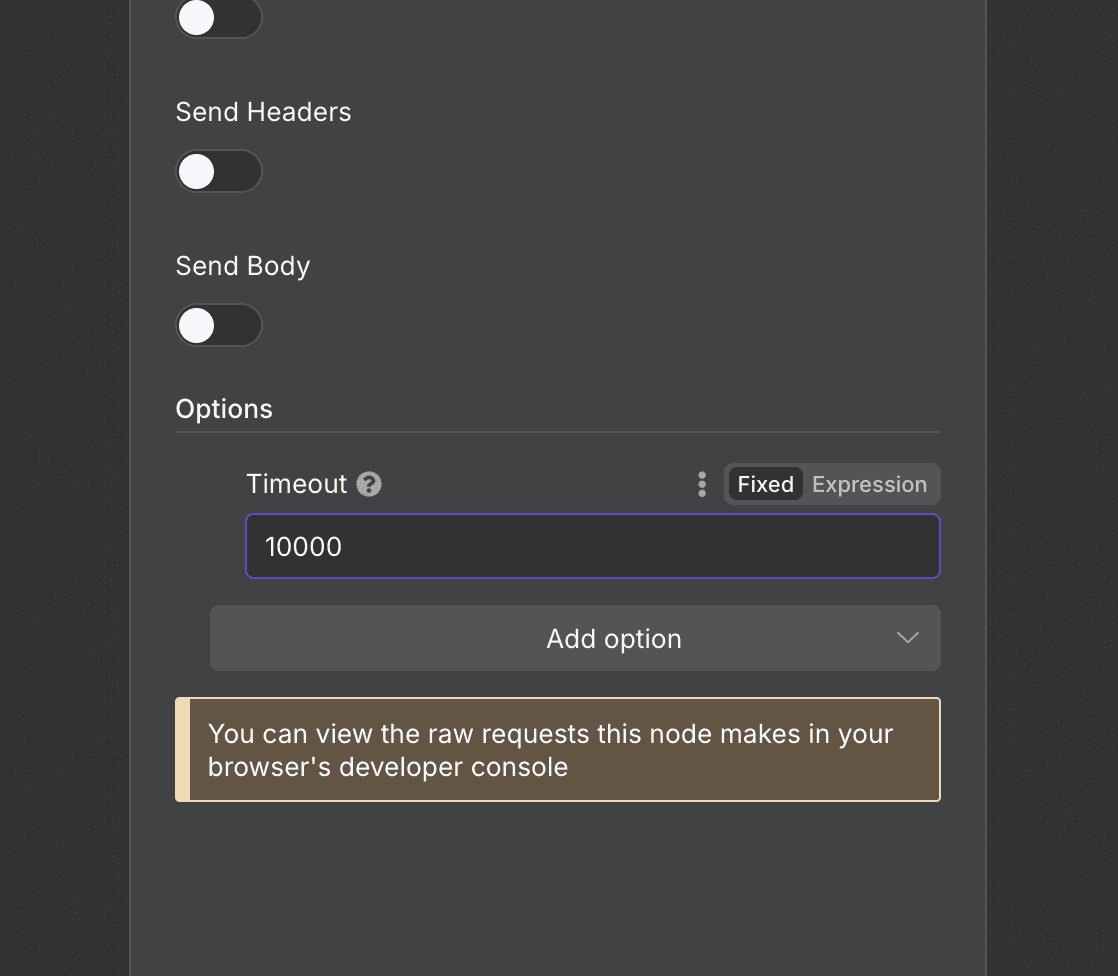Screen dimensions: 1118x976
Task: Click the yellow accent stripe on the notice
Action: coord(183,749)
